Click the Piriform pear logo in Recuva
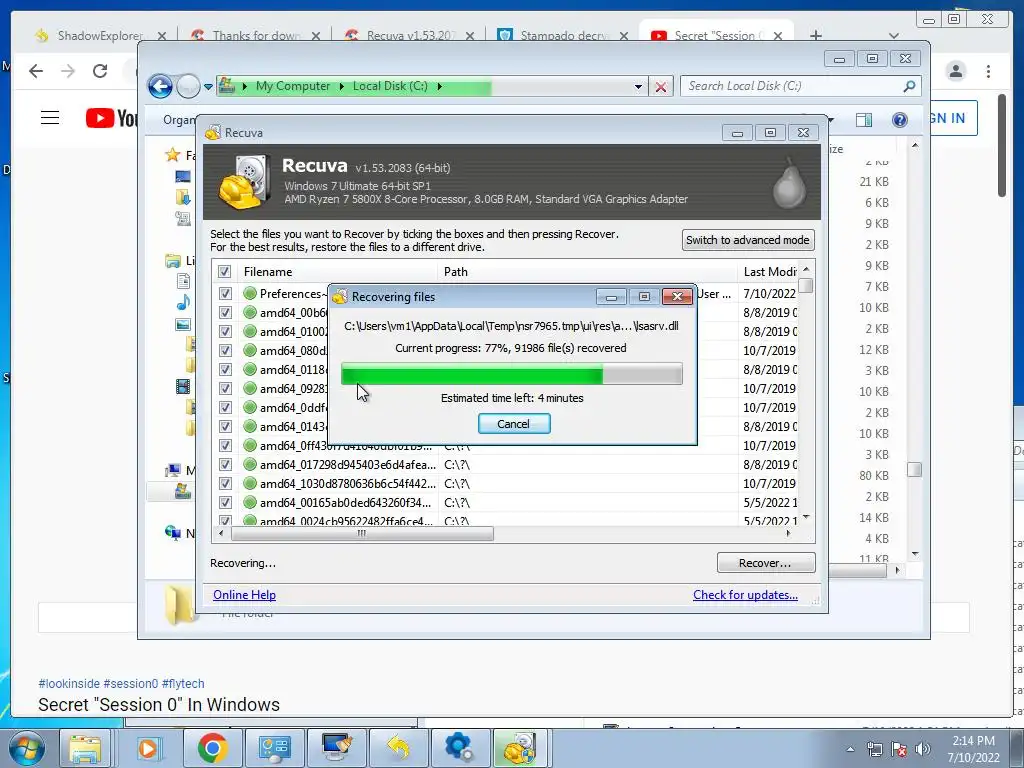 click(x=788, y=183)
